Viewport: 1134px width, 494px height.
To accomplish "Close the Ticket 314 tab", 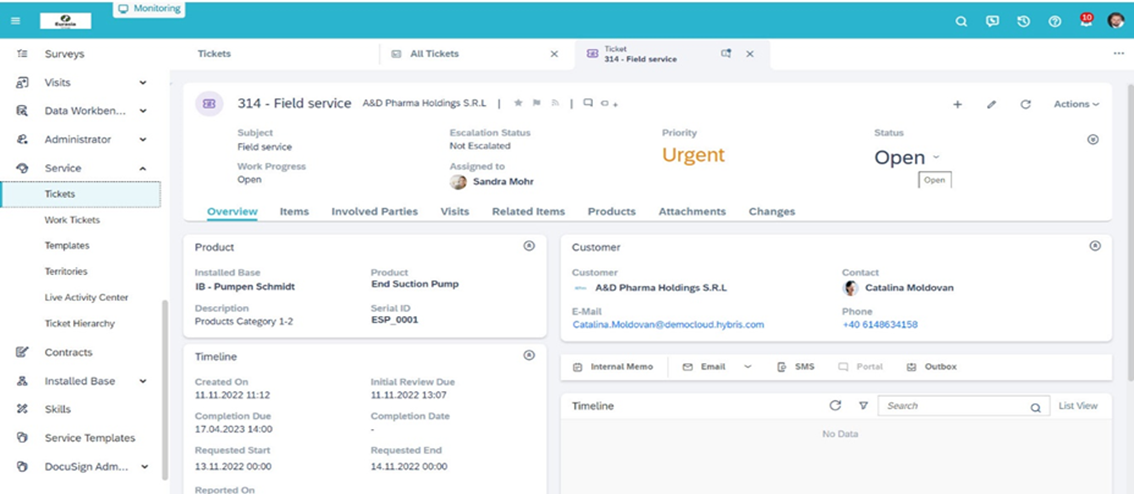I will (x=750, y=54).
